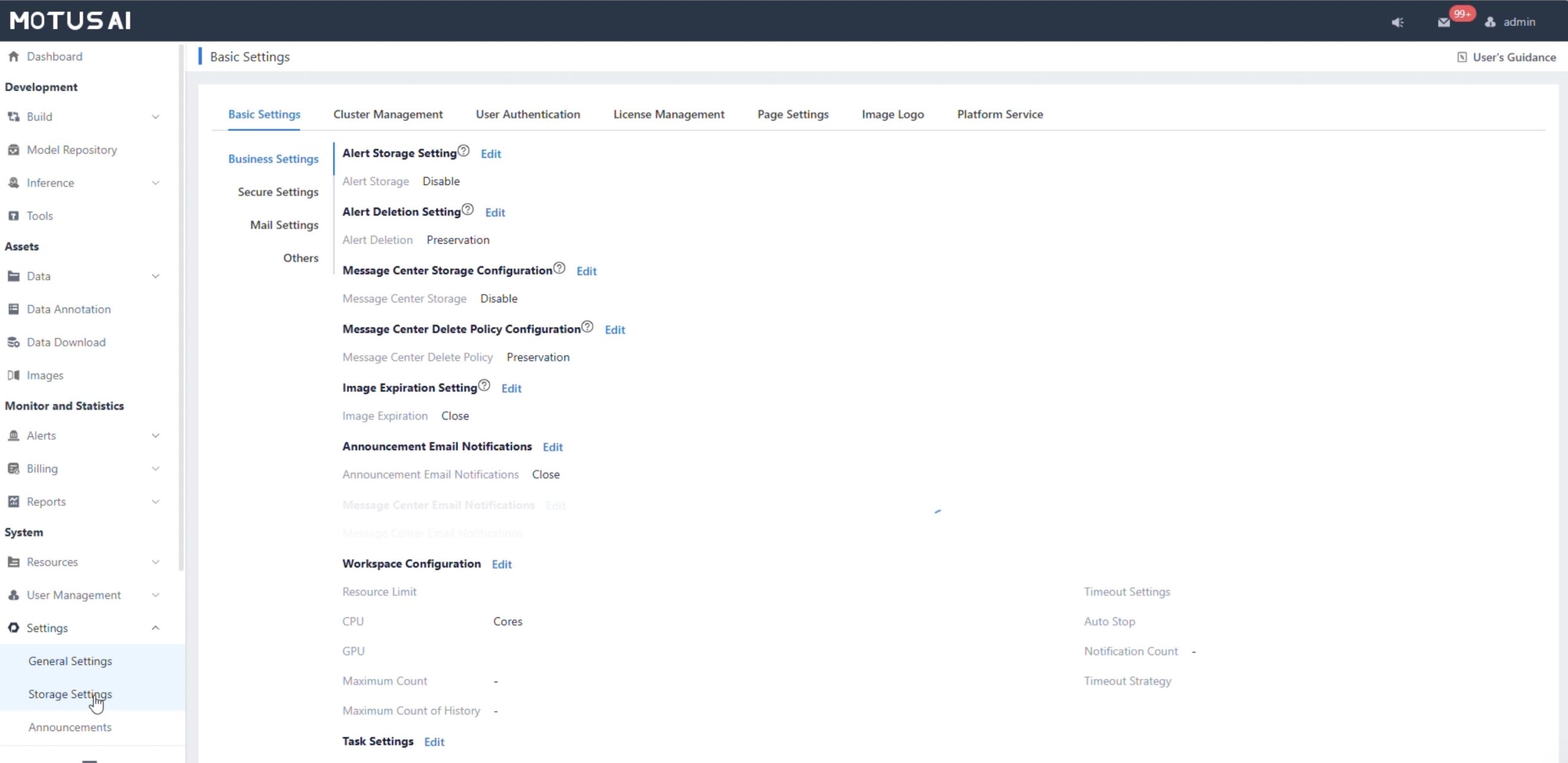
Task: Click the User's Guidance document icon
Action: tap(1462, 57)
